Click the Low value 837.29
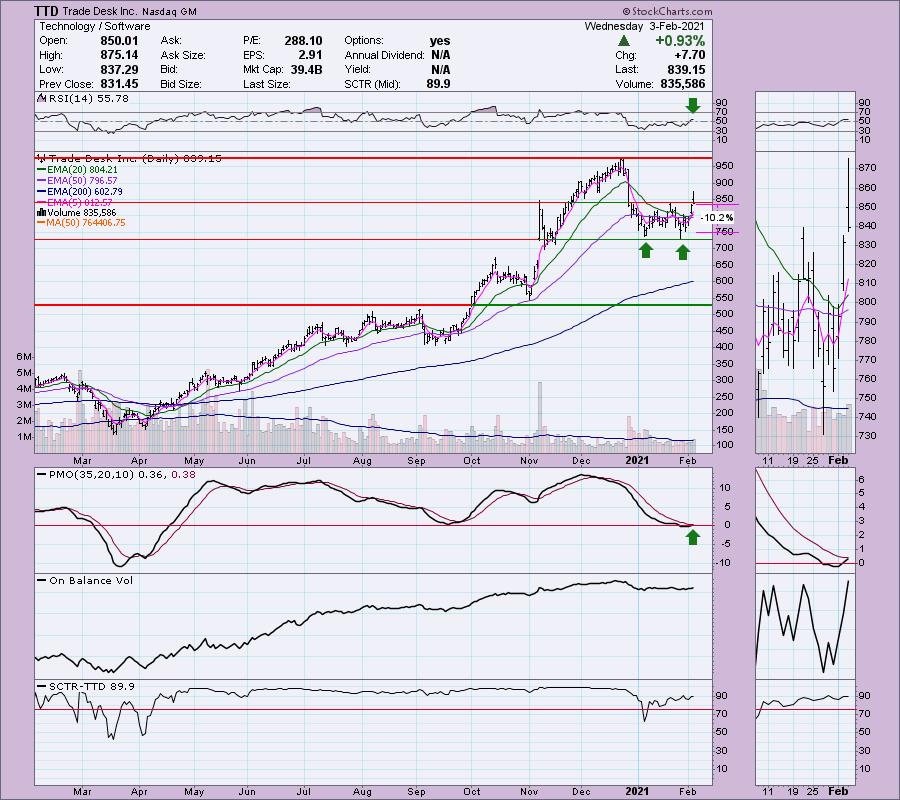900x800 pixels. (119, 69)
